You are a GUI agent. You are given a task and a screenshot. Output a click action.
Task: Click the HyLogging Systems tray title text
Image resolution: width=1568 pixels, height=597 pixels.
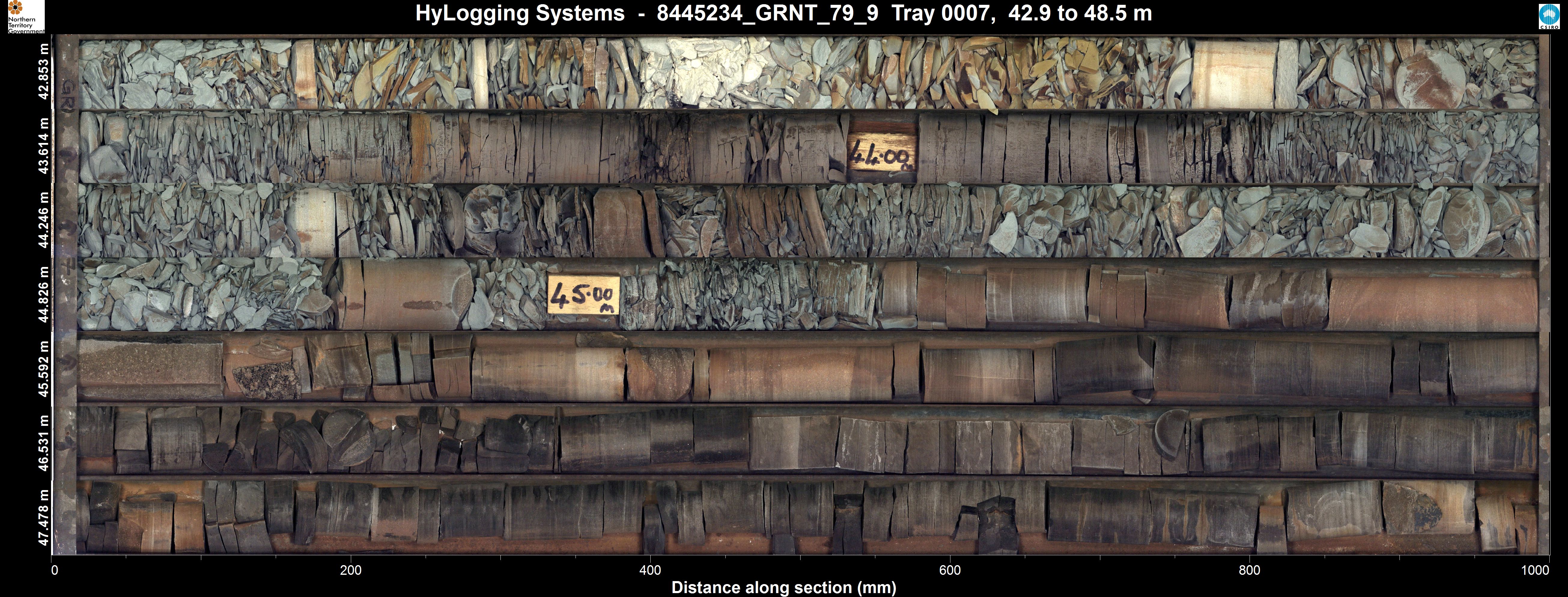pyautogui.click(x=783, y=14)
